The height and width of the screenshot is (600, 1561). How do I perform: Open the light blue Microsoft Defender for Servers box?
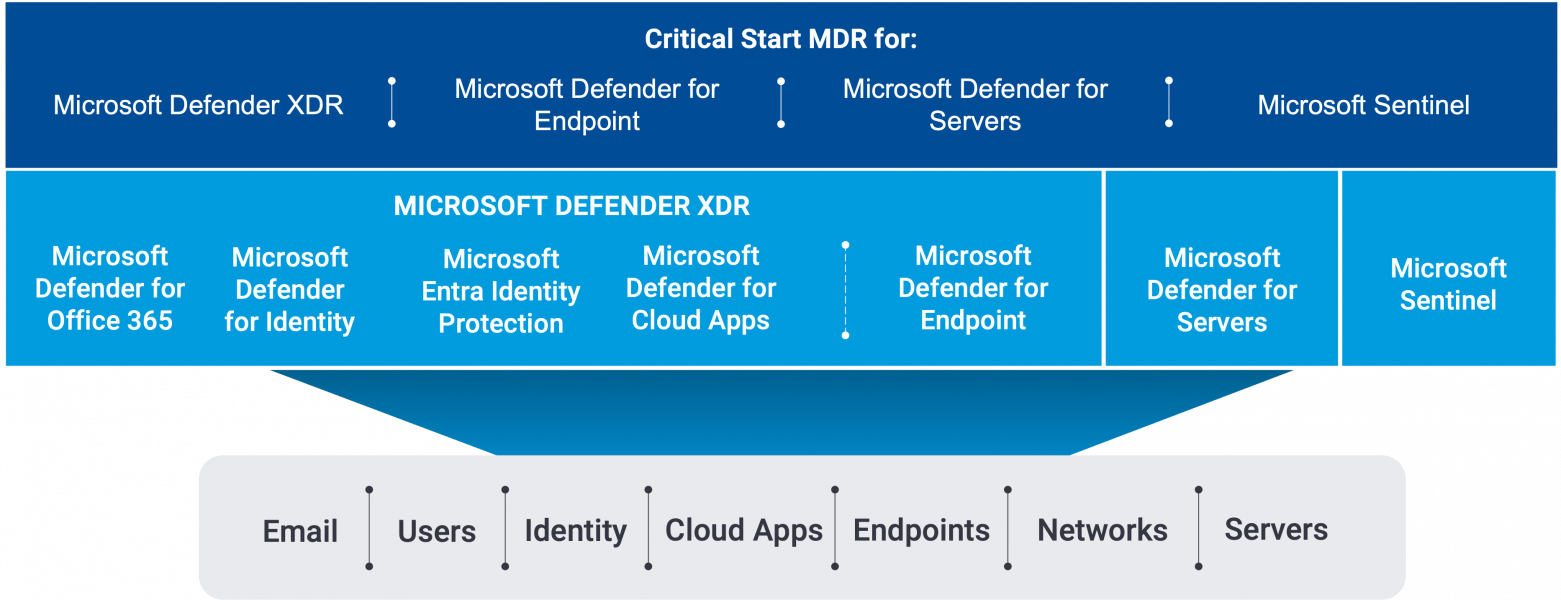[x=1222, y=289]
